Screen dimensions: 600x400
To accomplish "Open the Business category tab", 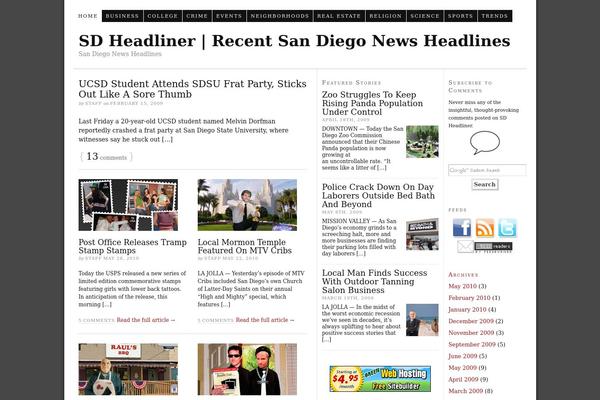I will [122, 16].
